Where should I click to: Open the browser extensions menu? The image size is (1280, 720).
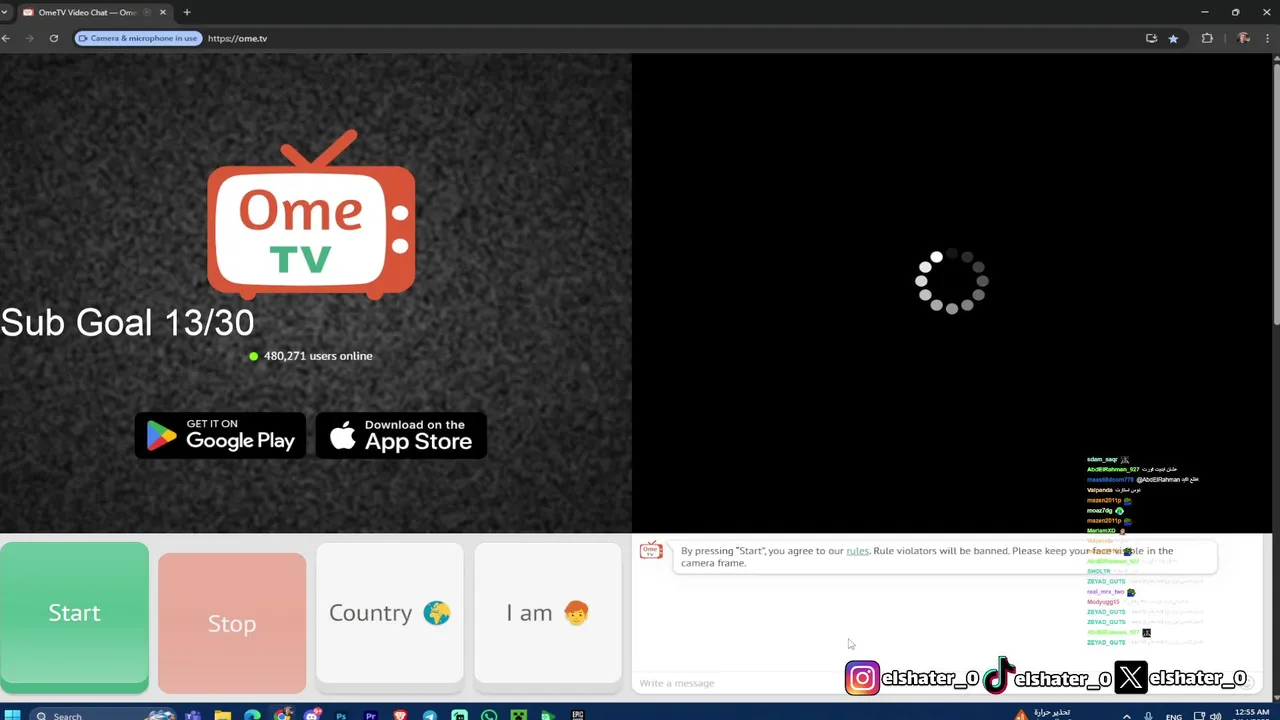tap(1207, 38)
